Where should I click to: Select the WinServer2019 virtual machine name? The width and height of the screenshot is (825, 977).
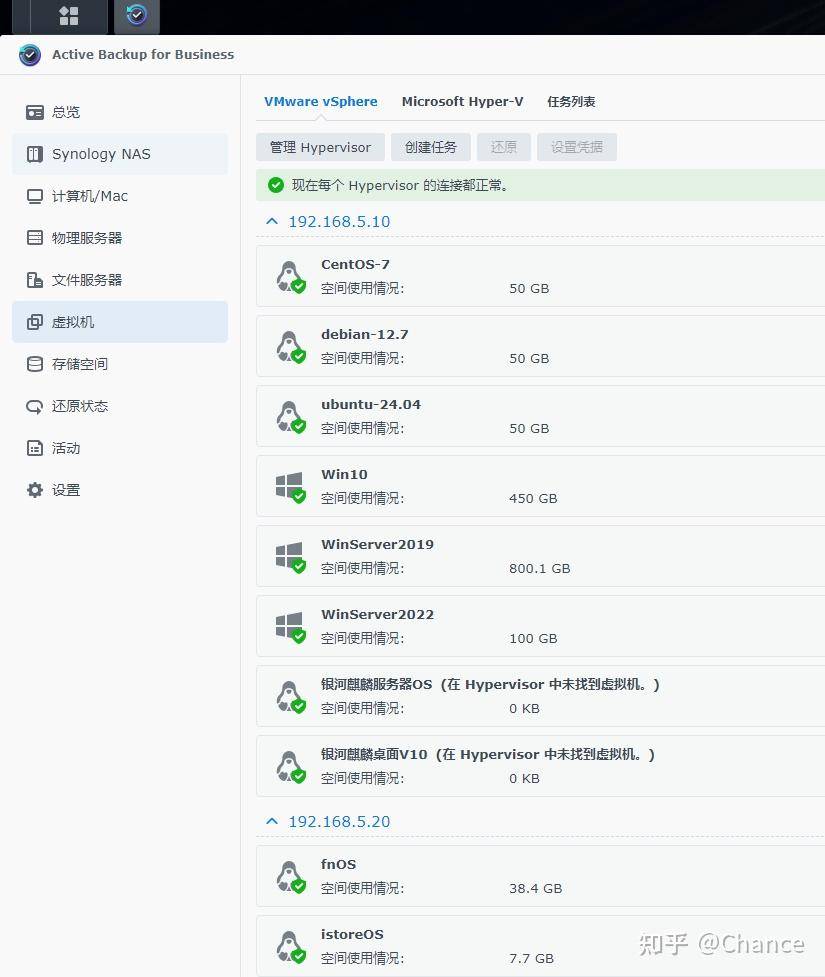[377, 545]
